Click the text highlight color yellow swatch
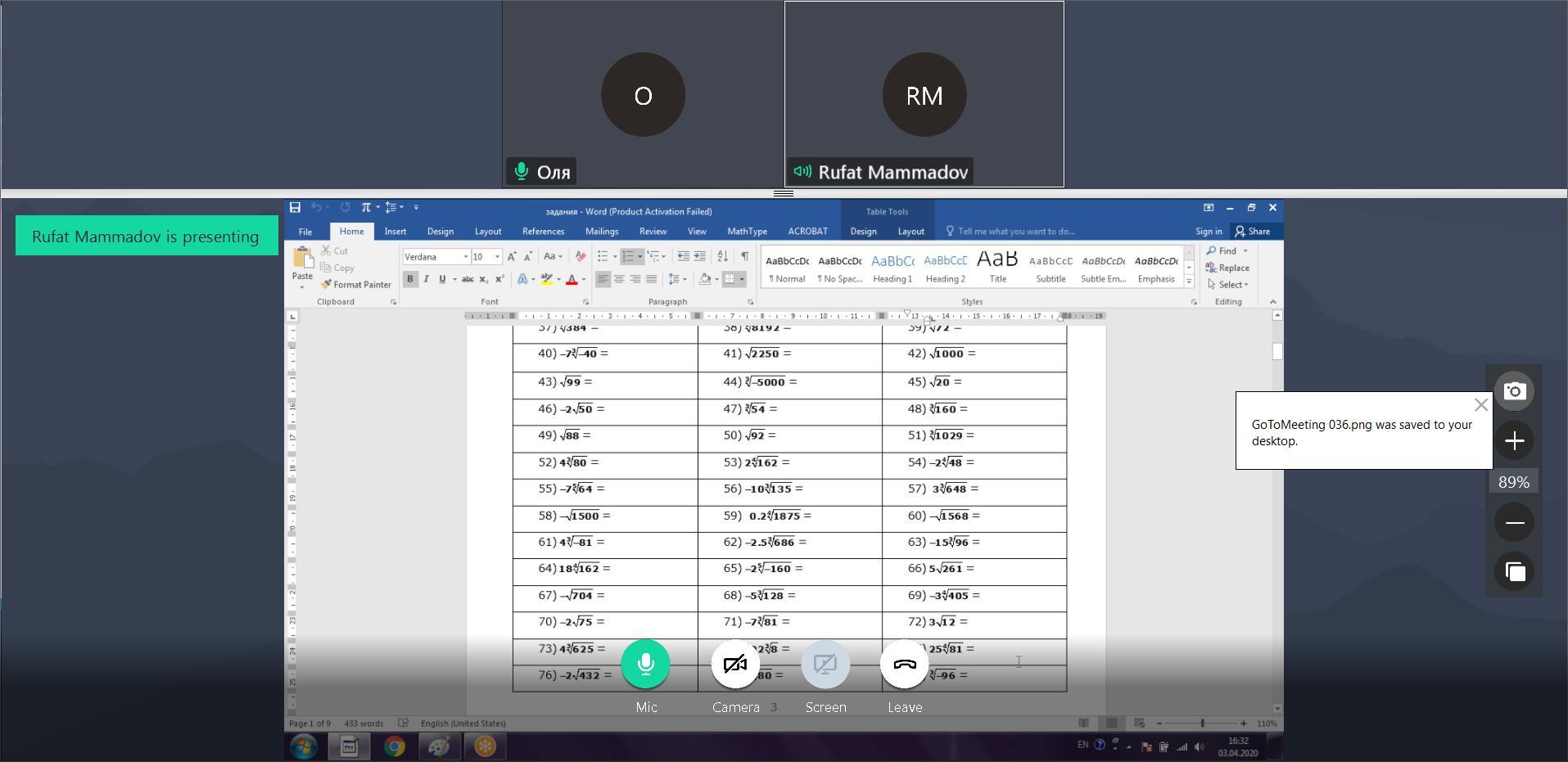The width and height of the screenshot is (1568, 762). [x=546, y=279]
